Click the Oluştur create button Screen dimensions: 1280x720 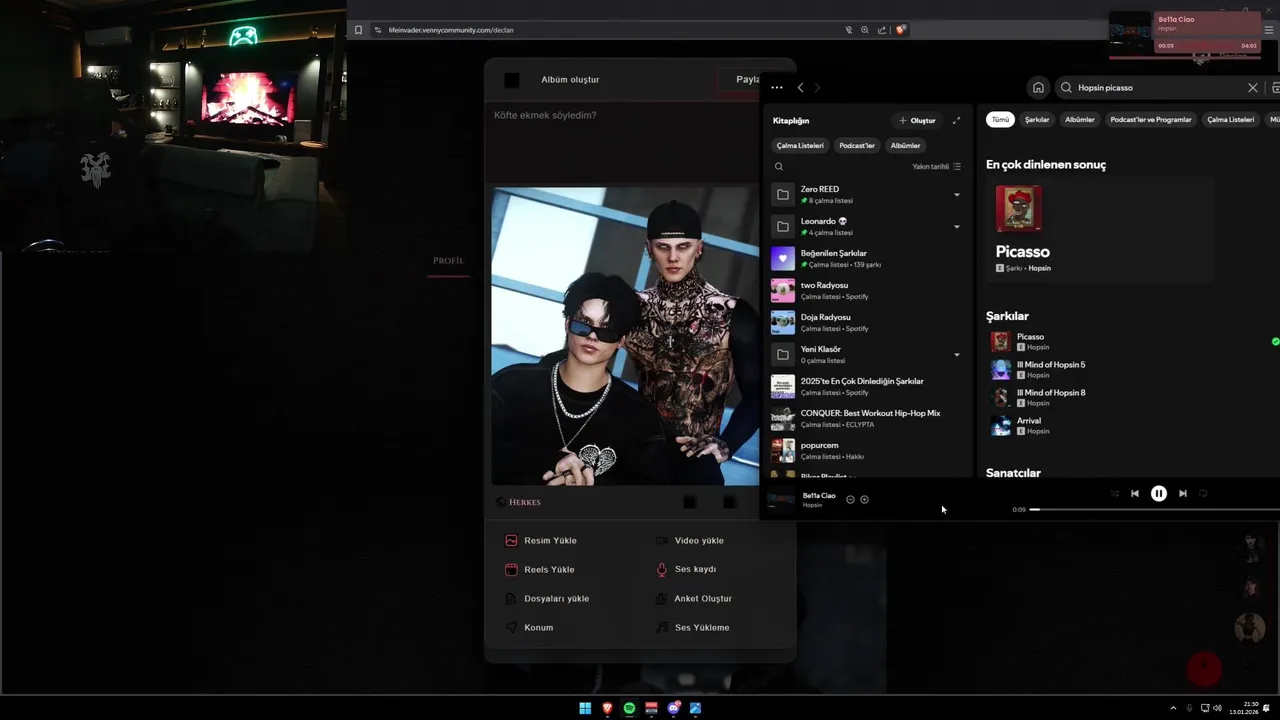coord(917,120)
